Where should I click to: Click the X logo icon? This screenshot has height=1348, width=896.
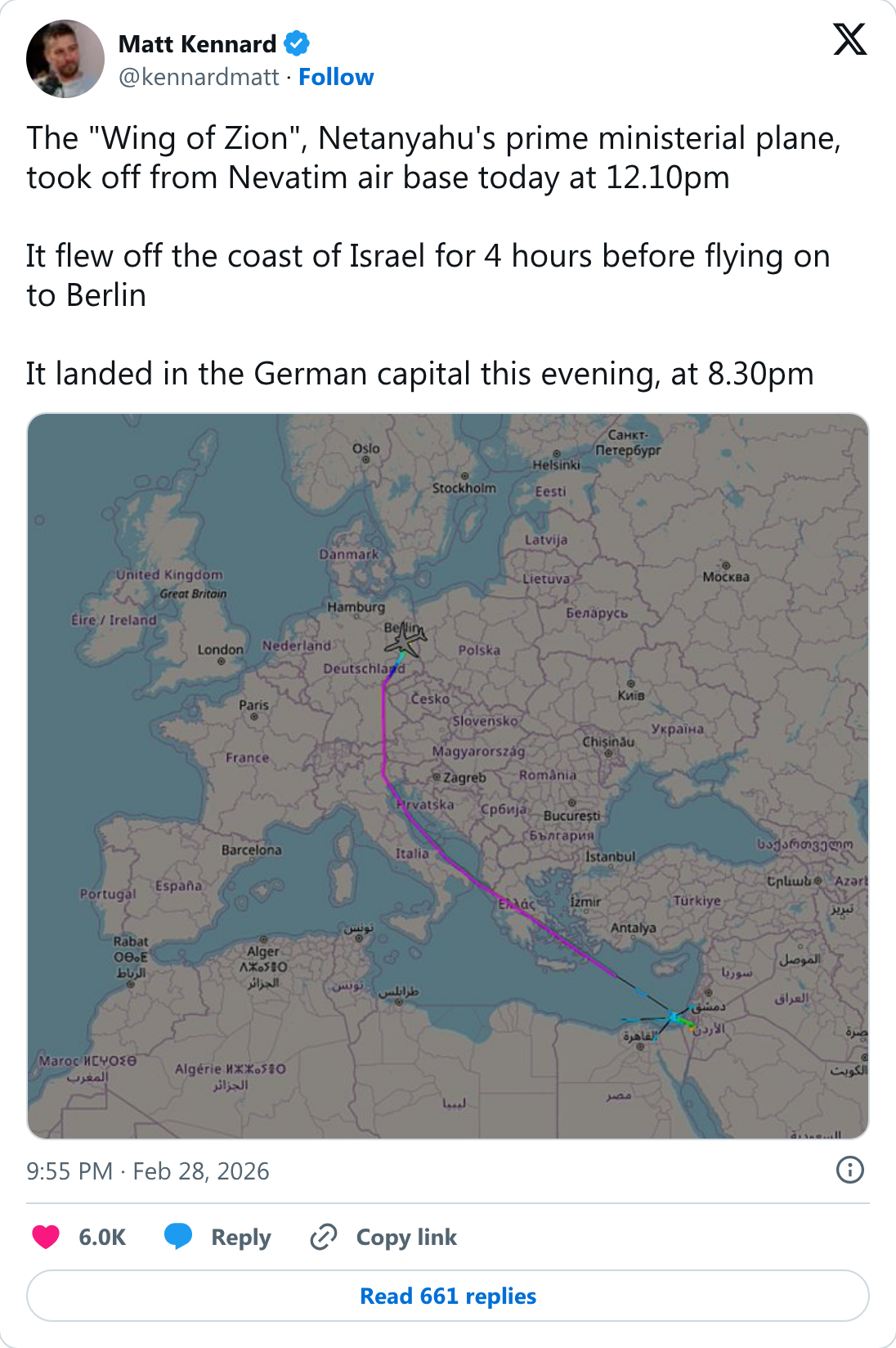click(849, 39)
